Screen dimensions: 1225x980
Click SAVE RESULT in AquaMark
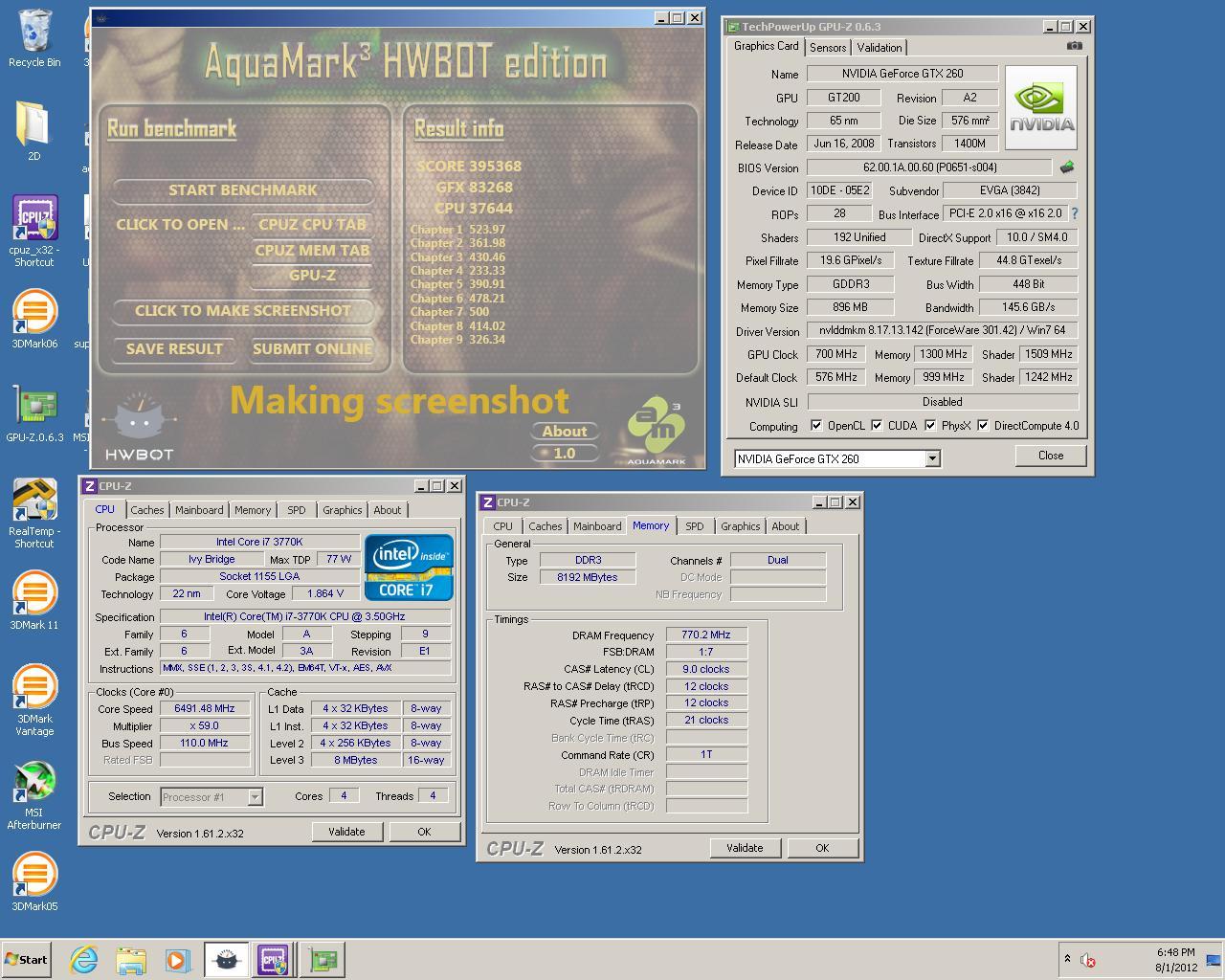(x=174, y=348)
